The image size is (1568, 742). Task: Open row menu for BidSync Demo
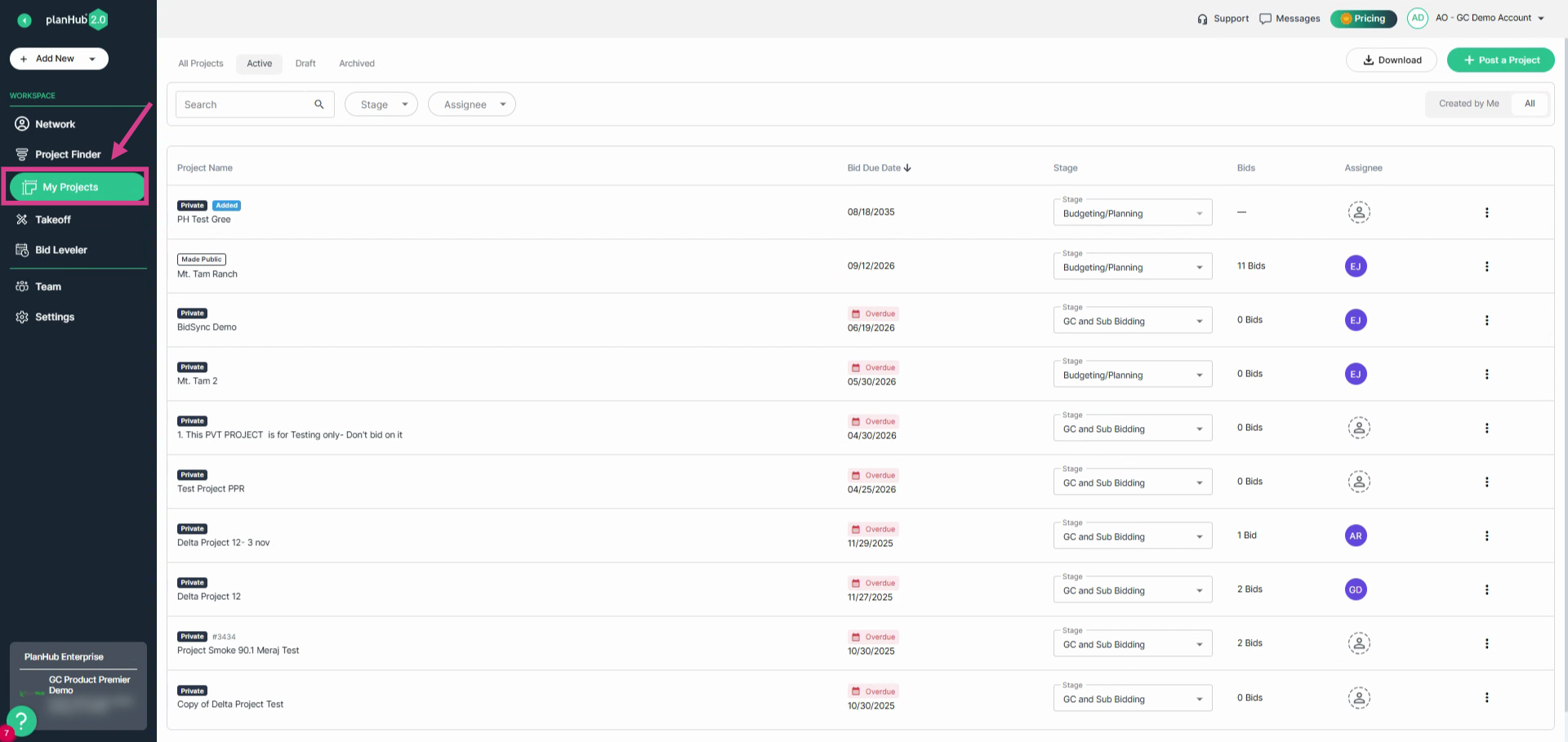click(x=1486, y=320)
